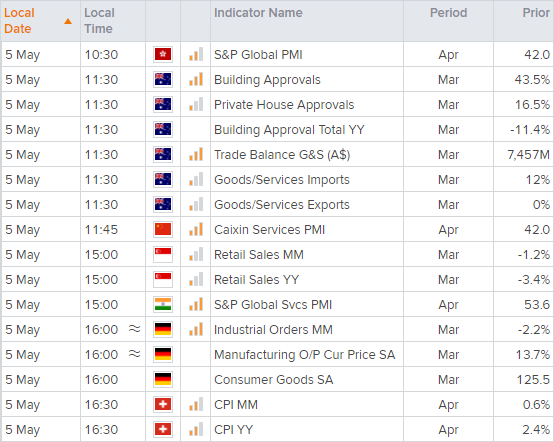The width and height of the screenshot is (554, 442).
Task: Click the 125.5 prior value for Consumer Goods SA
Action: click(x=533, y=379)
